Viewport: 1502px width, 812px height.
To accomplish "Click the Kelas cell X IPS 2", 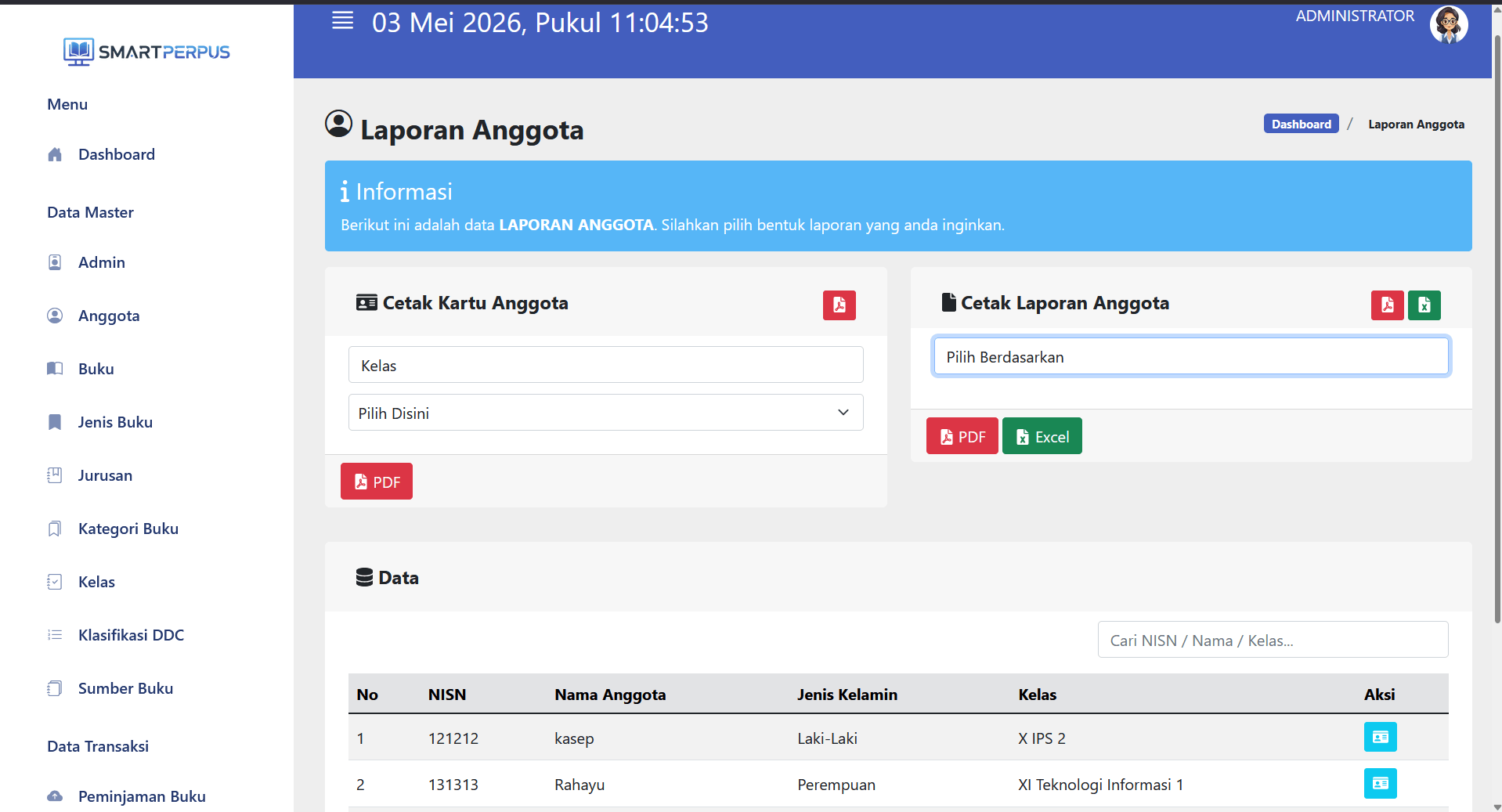I will coord(1042,738).
